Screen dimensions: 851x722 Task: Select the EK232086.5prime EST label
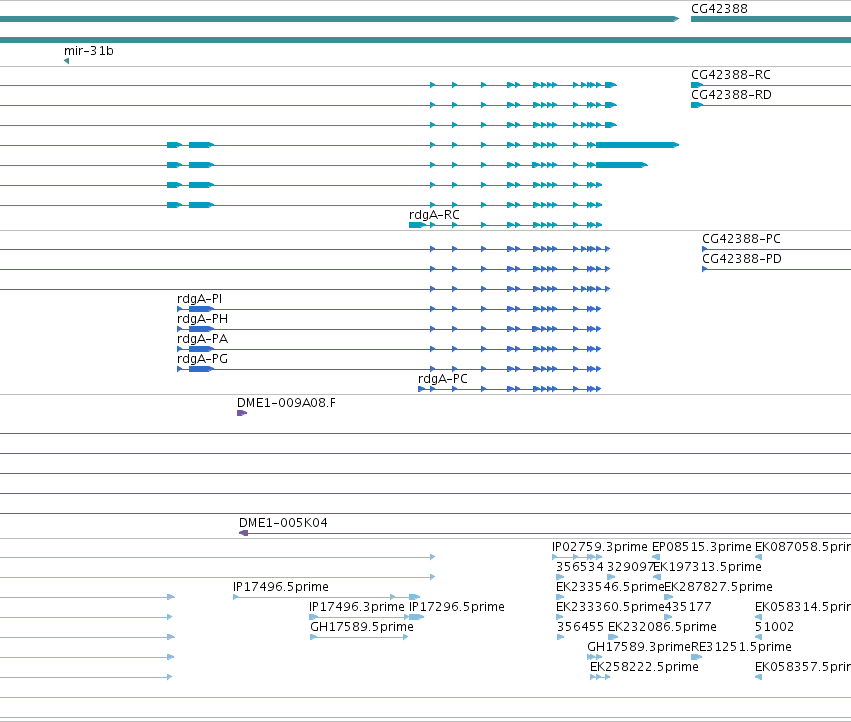(662, 627)
